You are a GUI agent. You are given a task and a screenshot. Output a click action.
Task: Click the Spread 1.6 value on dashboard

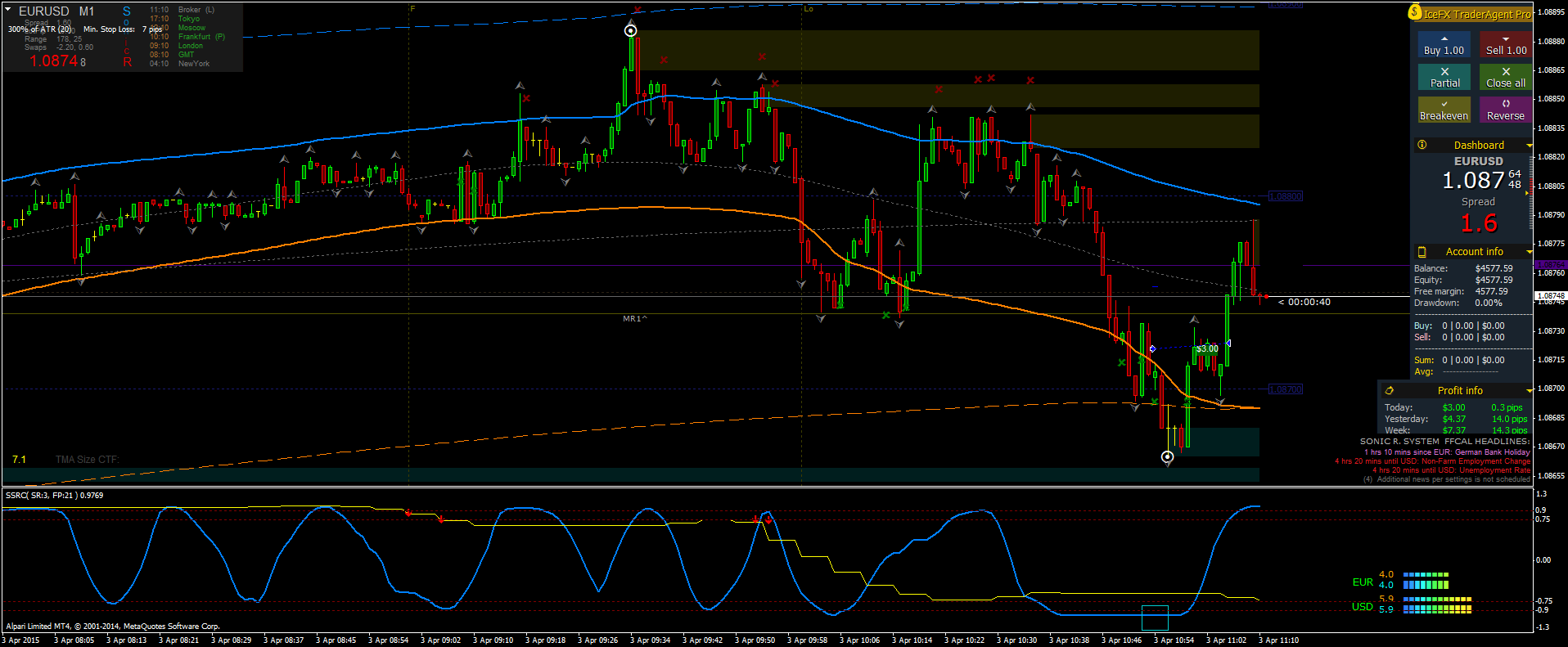click(x=1479, y=222)
